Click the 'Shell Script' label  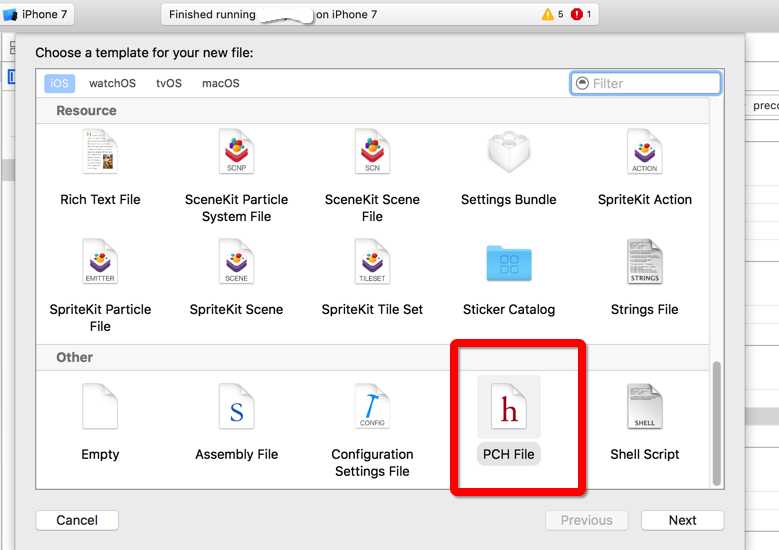tap(644, 454)
